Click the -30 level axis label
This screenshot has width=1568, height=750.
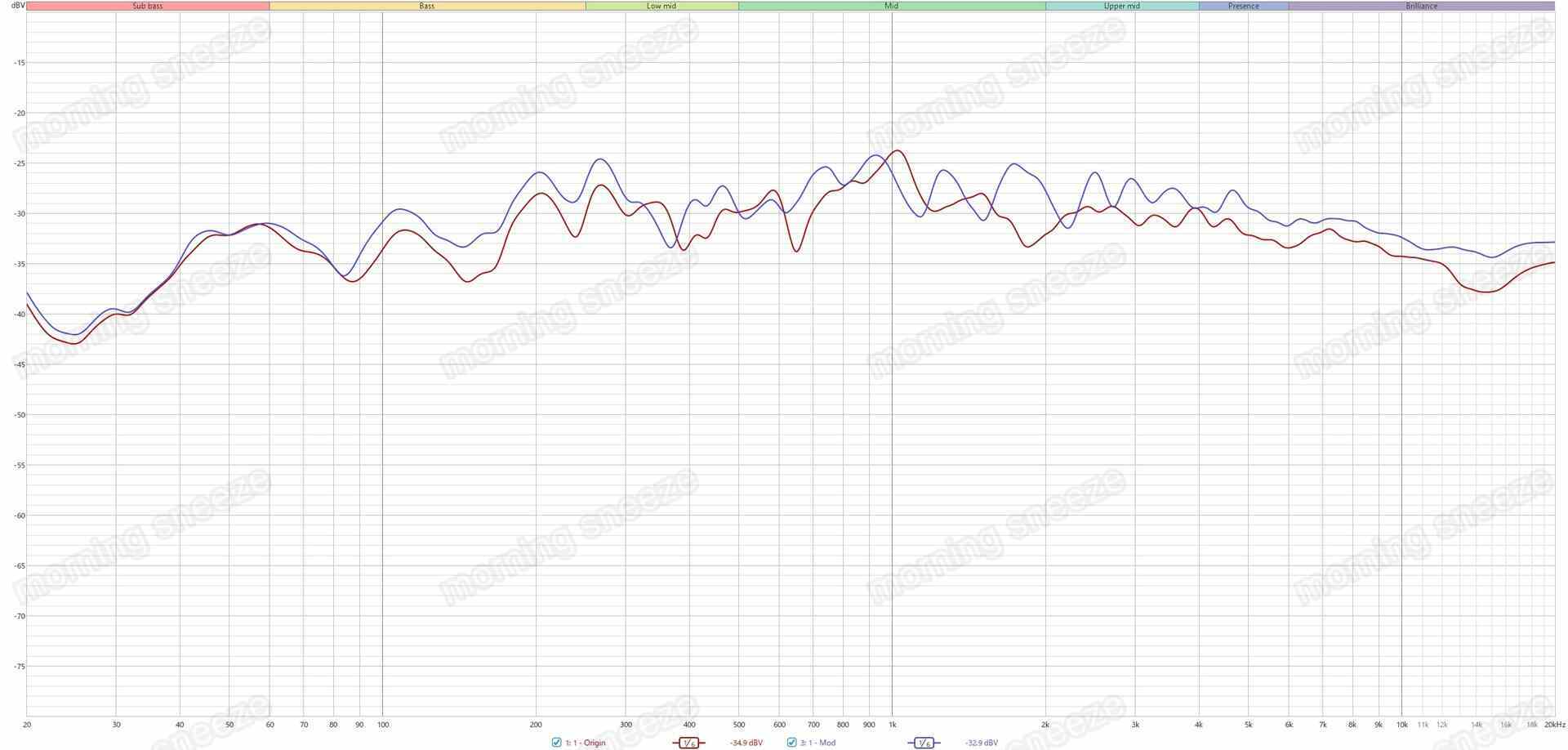tap(20, 213)
